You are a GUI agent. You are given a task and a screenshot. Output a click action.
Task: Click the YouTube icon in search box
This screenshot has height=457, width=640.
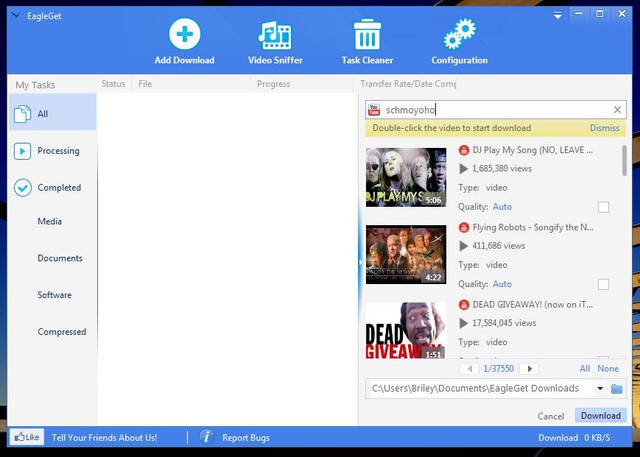374,110
